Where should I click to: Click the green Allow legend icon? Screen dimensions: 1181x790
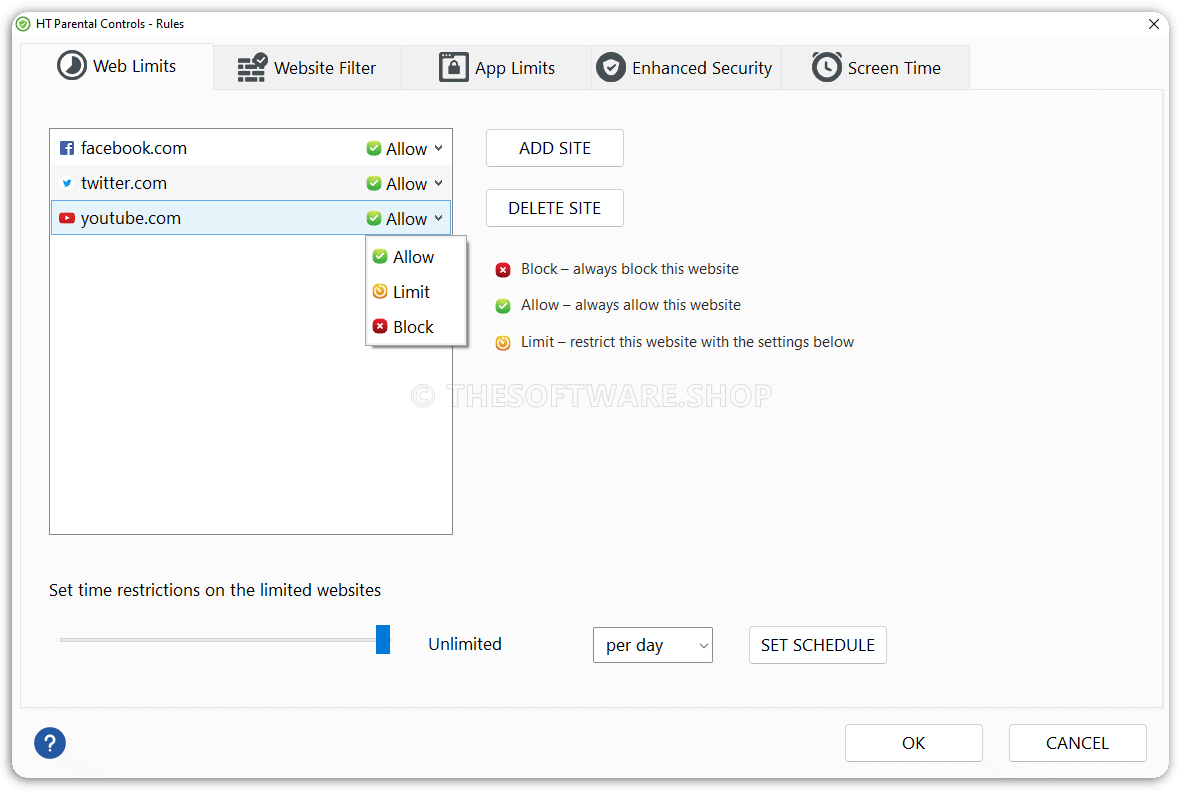[503, 306]
